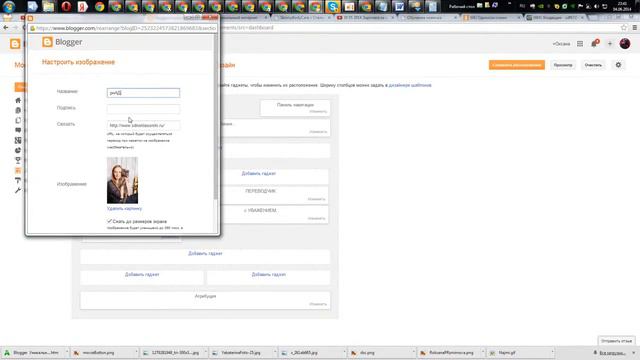Click the share plus icon in header
This screenshot has width=640, height=360.
pyautogui.click(x=610, y=44)
